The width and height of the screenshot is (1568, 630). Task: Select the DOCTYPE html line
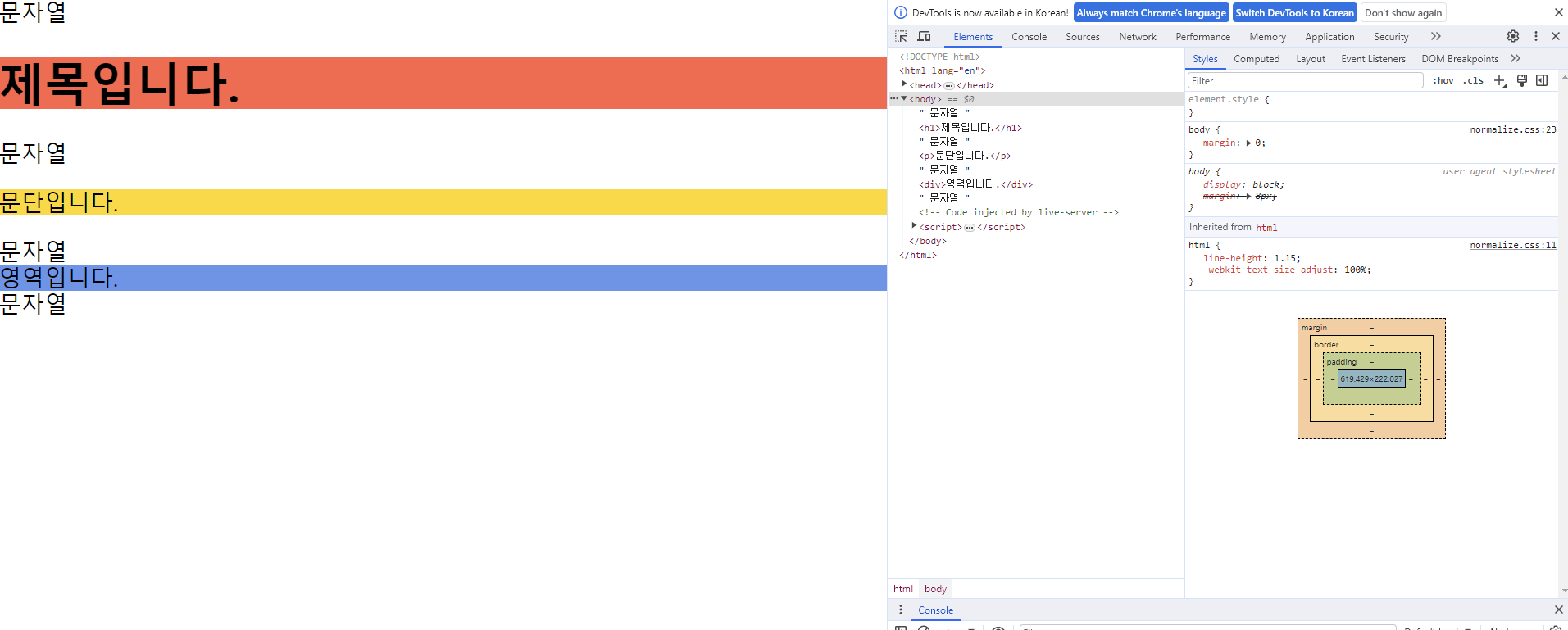pyautogui.click(x=939, y=57)
